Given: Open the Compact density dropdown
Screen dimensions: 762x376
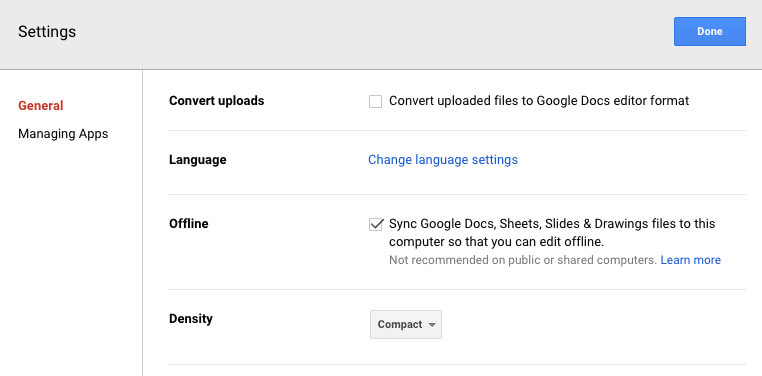Looking at the screenshot, I should click(x=406, y=325).
